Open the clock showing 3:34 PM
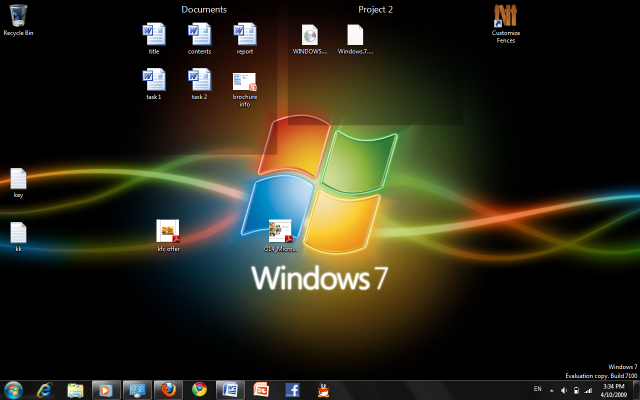 click(613, 390)
